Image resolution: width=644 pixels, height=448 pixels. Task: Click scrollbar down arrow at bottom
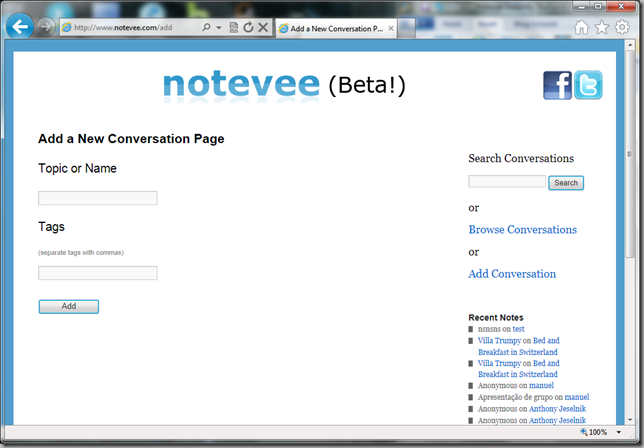pos(630,420)
